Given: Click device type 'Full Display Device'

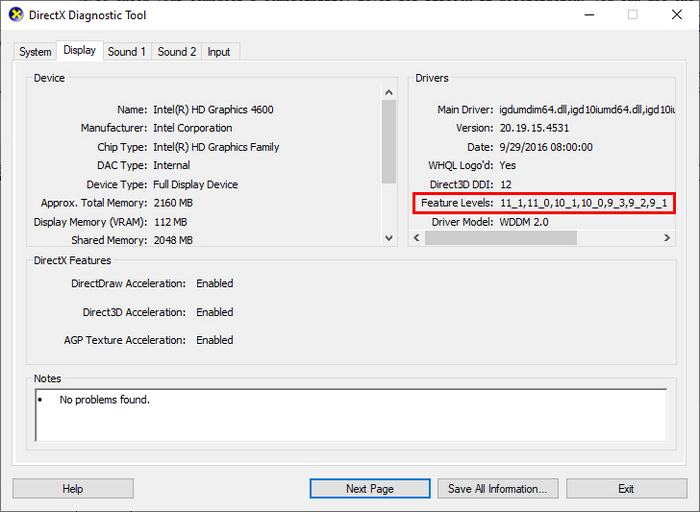Looking at the screenshot, I should [x=196, y=184].
